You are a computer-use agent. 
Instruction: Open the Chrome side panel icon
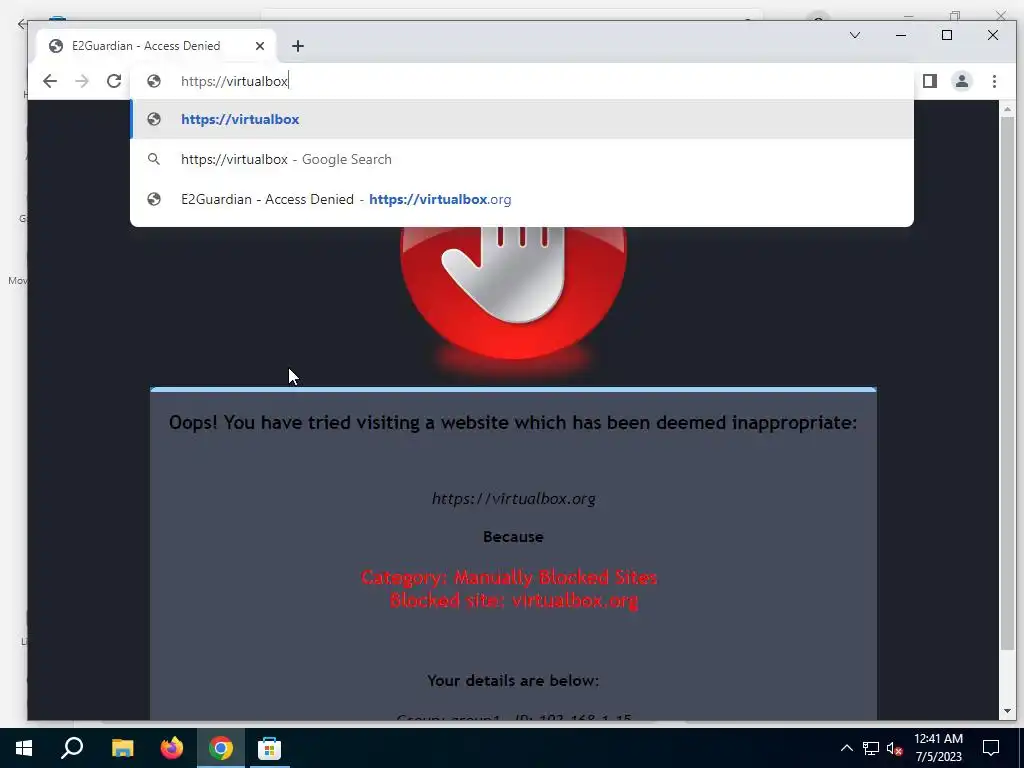tap(930, 81)
